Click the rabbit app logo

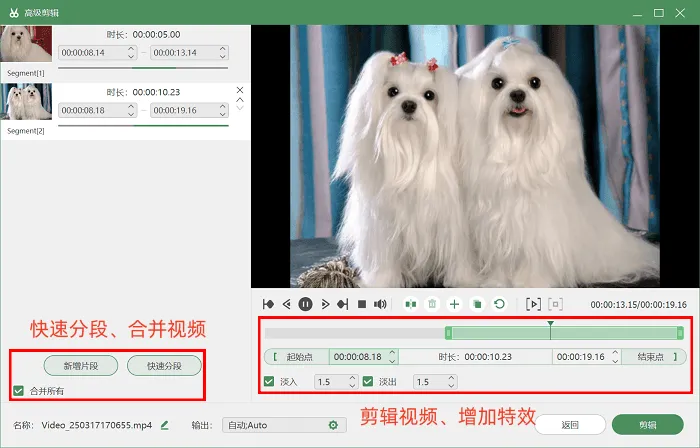(14, 13)
